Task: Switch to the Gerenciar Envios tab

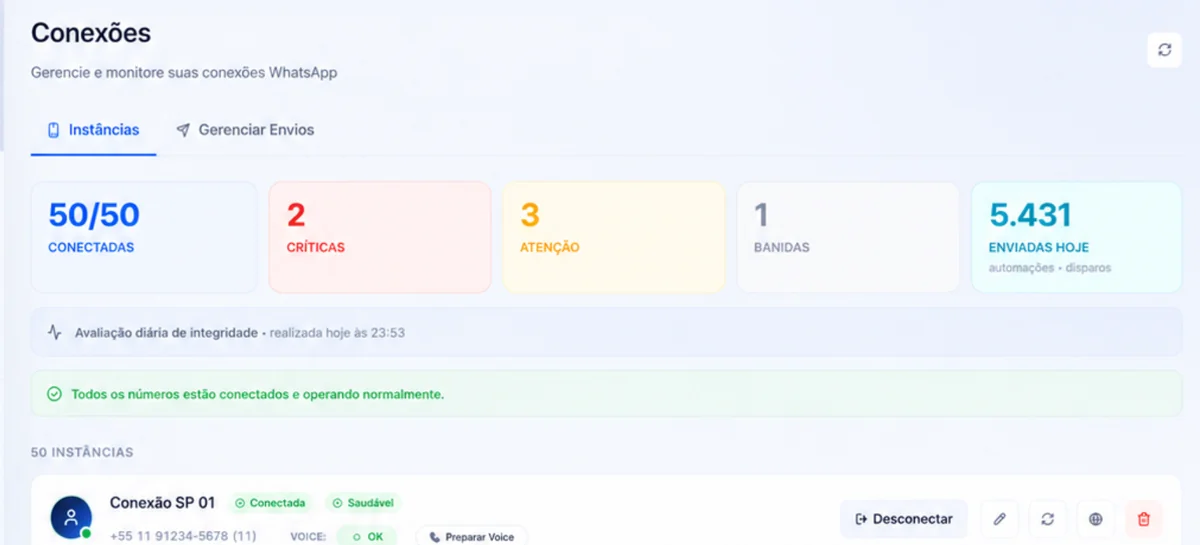Action: [245, 130]
